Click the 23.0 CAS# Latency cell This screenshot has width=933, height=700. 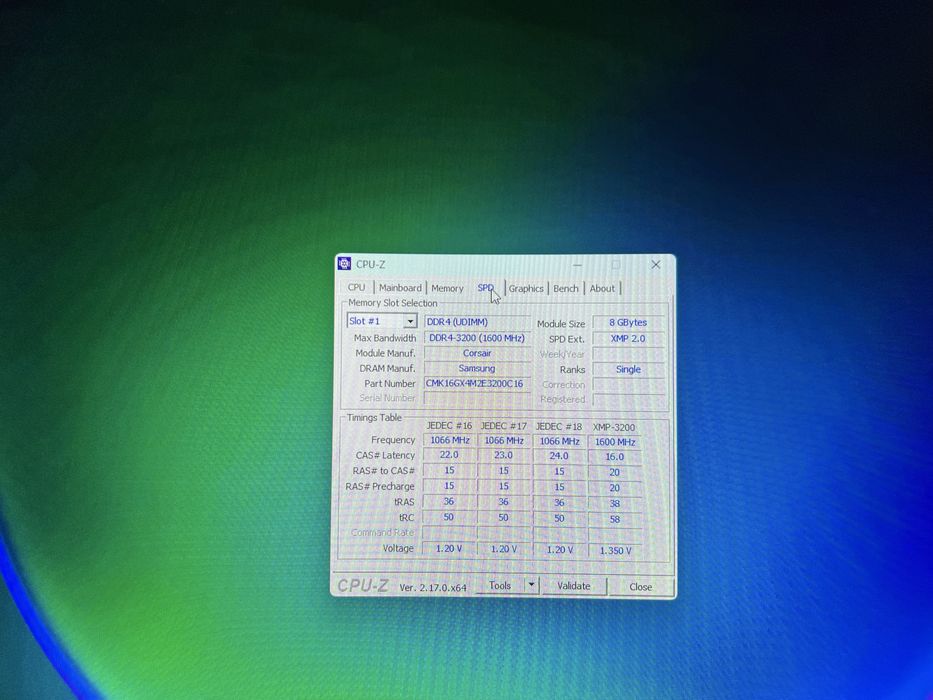pos(503,455)
